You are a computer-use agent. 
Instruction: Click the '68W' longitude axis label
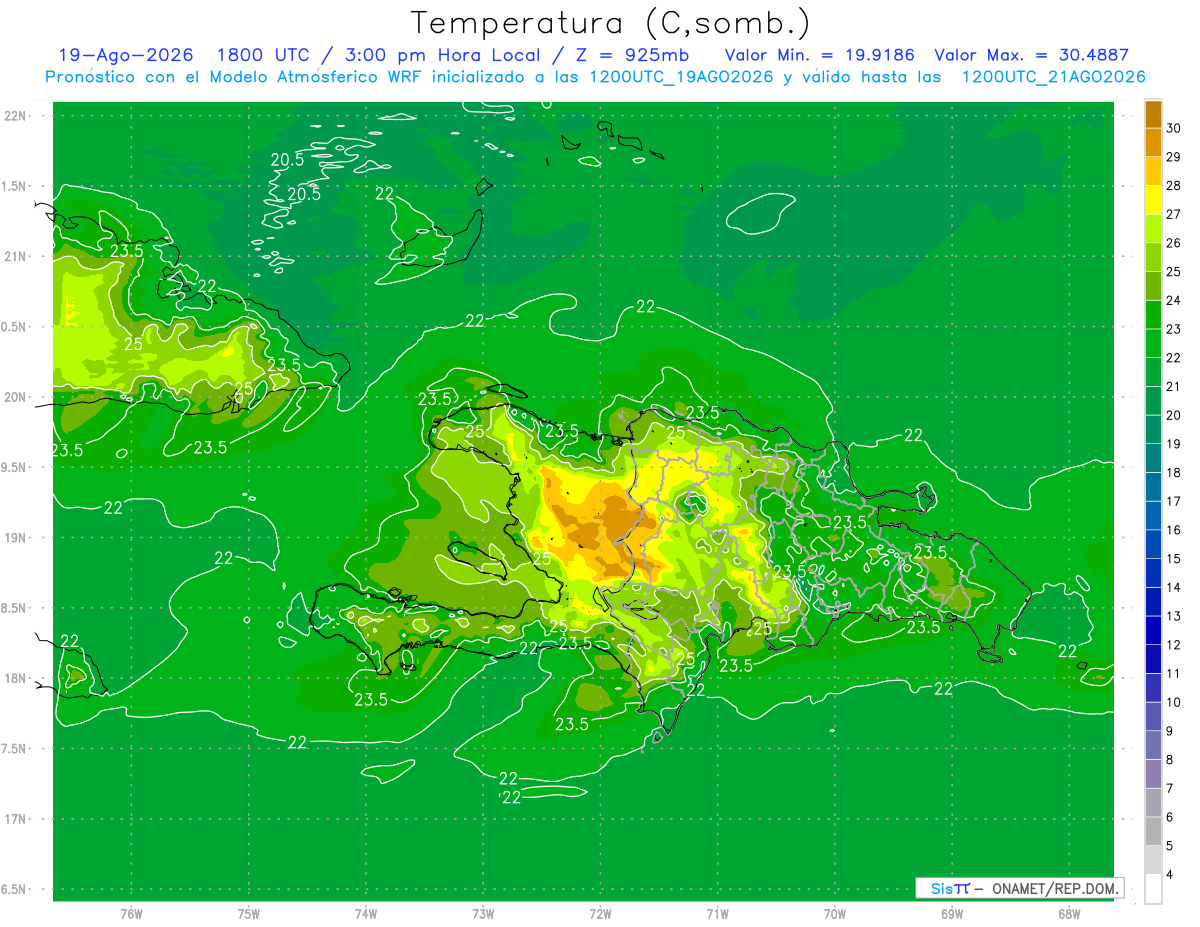(1069, 913)
